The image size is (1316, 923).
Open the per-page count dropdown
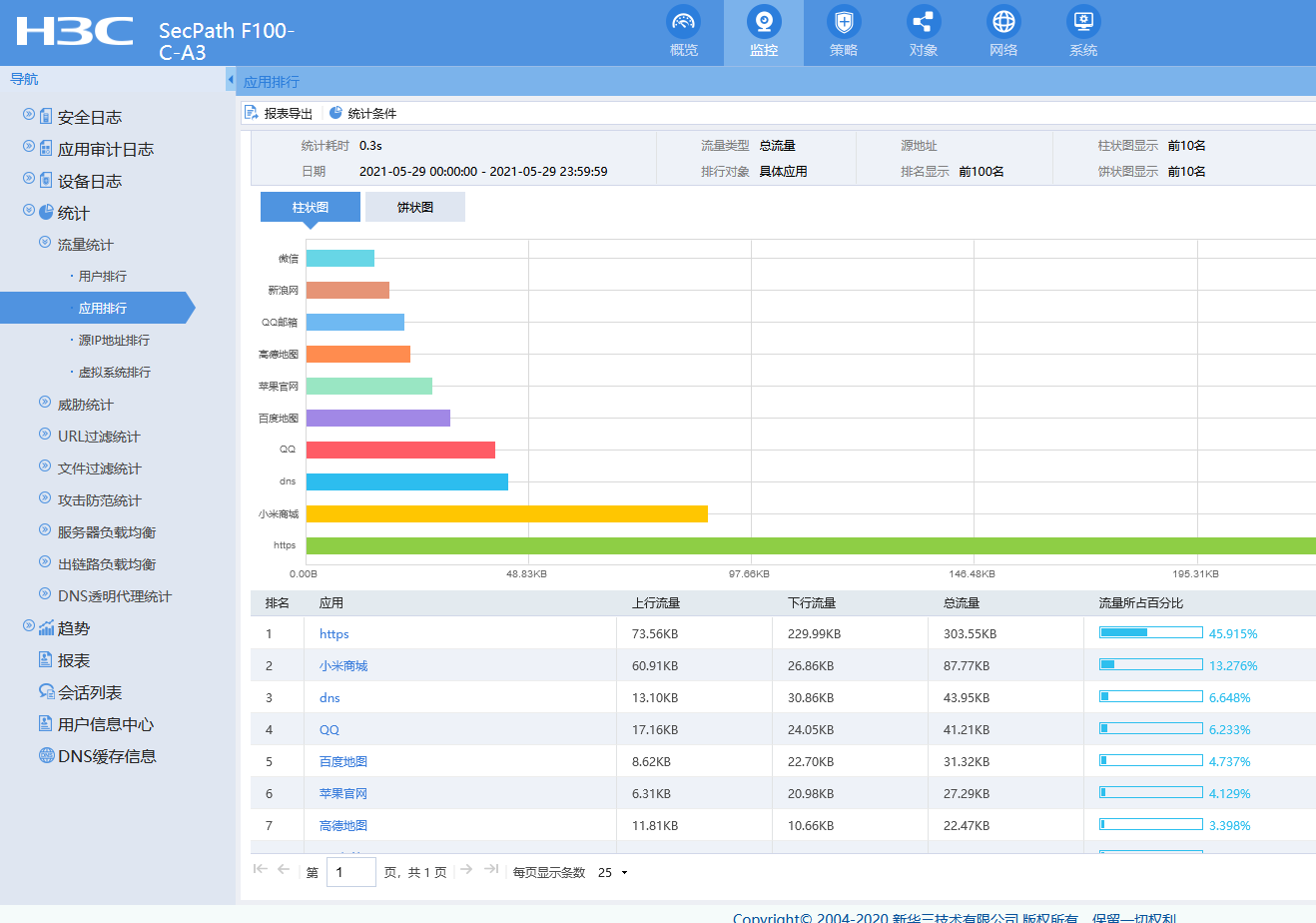[624, 873]
